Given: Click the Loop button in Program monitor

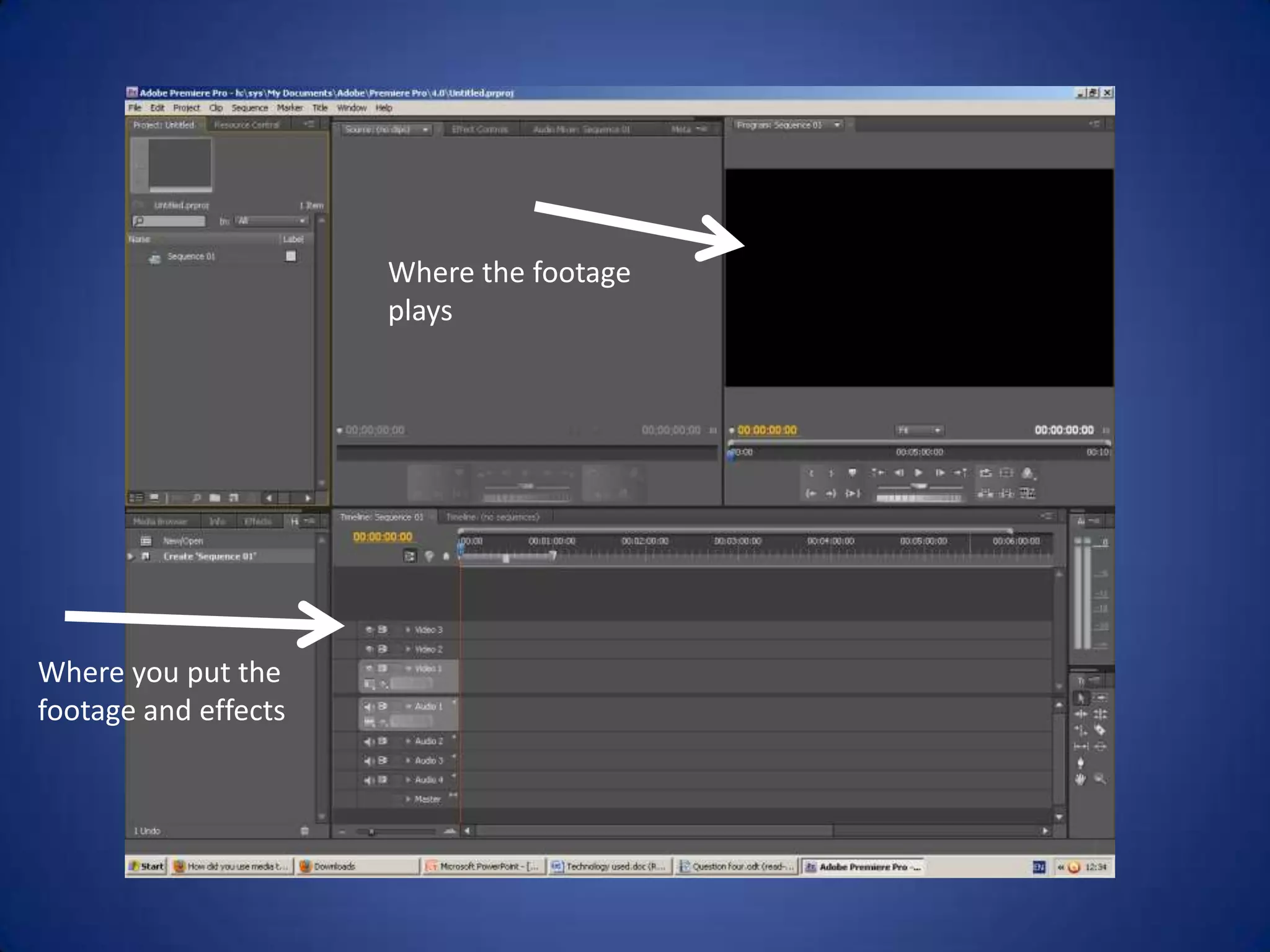Looking at the screenshot, I should point(986,473).
